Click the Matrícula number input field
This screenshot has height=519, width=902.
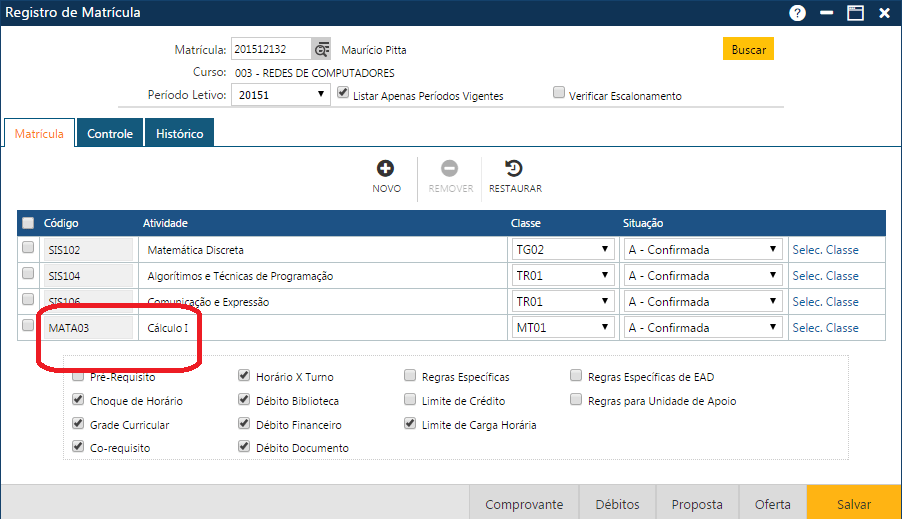point(272,49)
